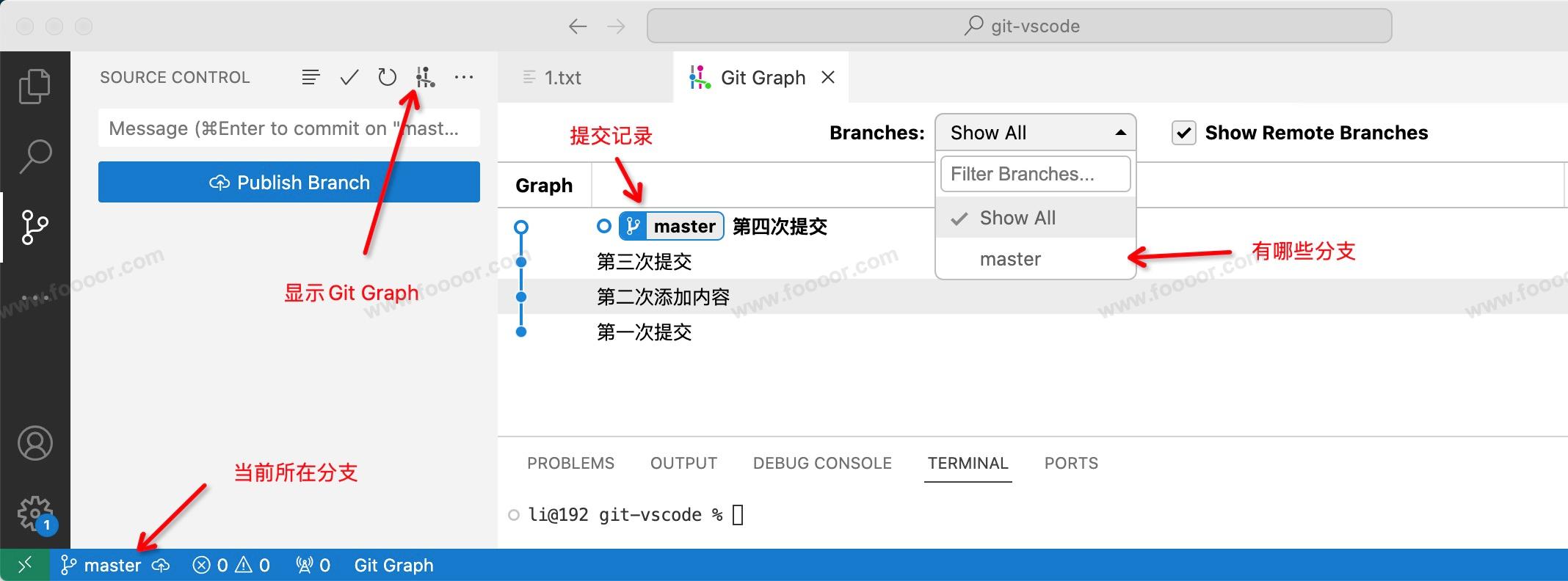The image size is (1568, 581).
Task: Toggle the Show Remote Branches checkbox
Action: [1183, 133]
